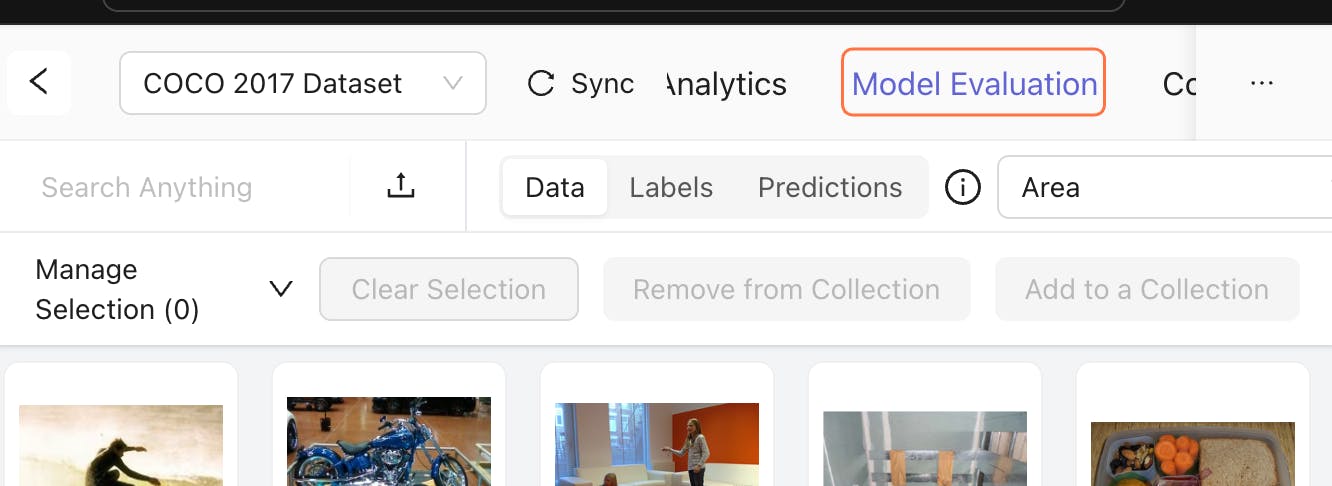Open the COCO 2017 Dataset dropdown
Screen dimensions: 1332x486
point(302,83)
